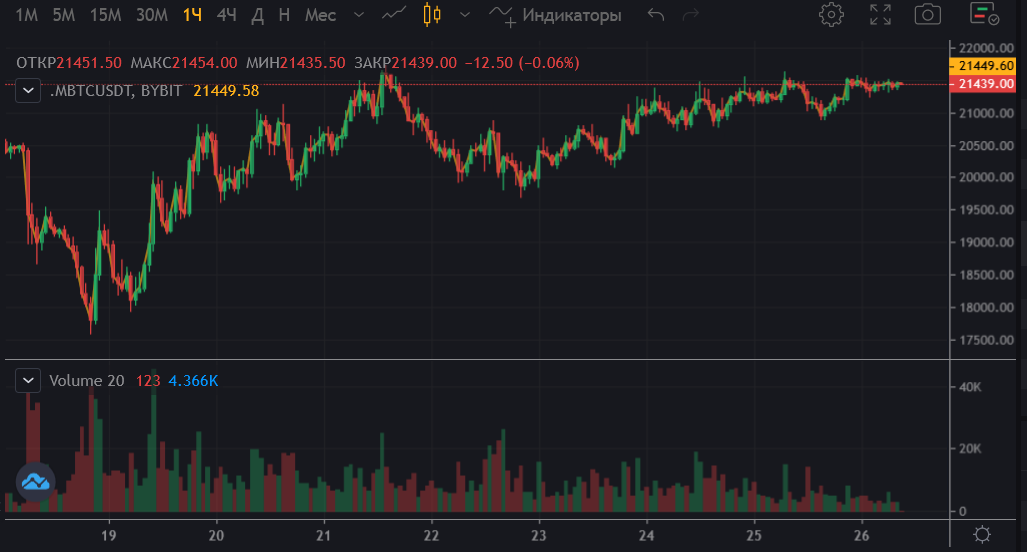Screen dimensions: 1027x552
Task: Open time axis settings gear
Action: (x=983, y=533)
